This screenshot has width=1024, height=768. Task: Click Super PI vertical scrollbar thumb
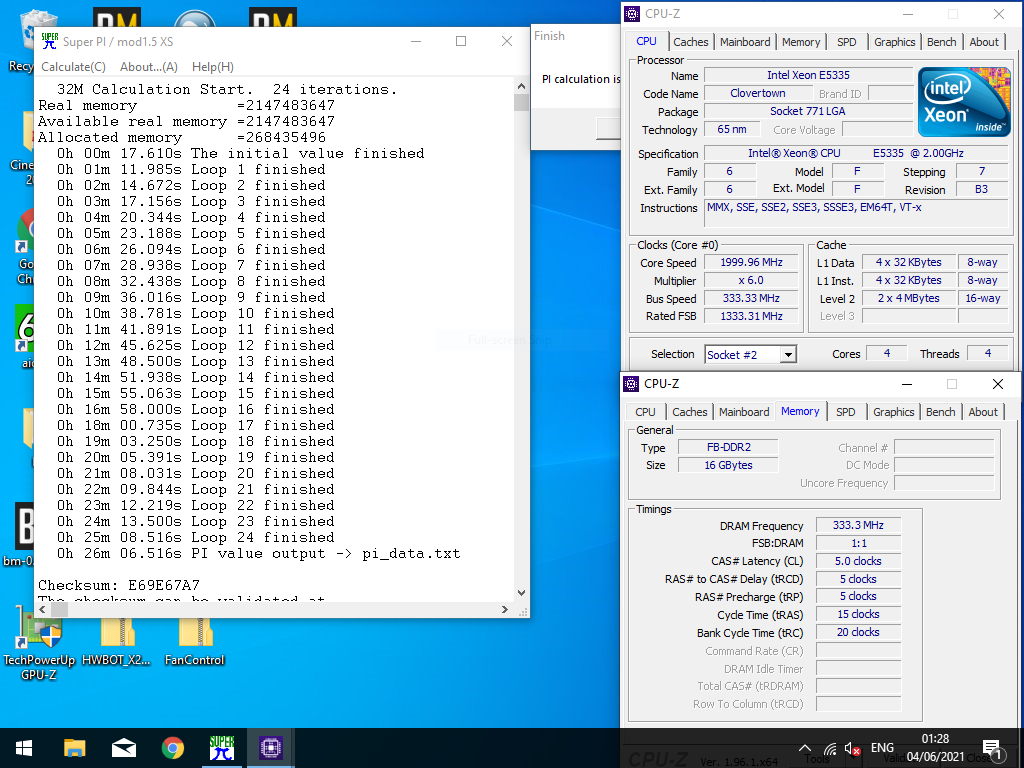[520, 103]
